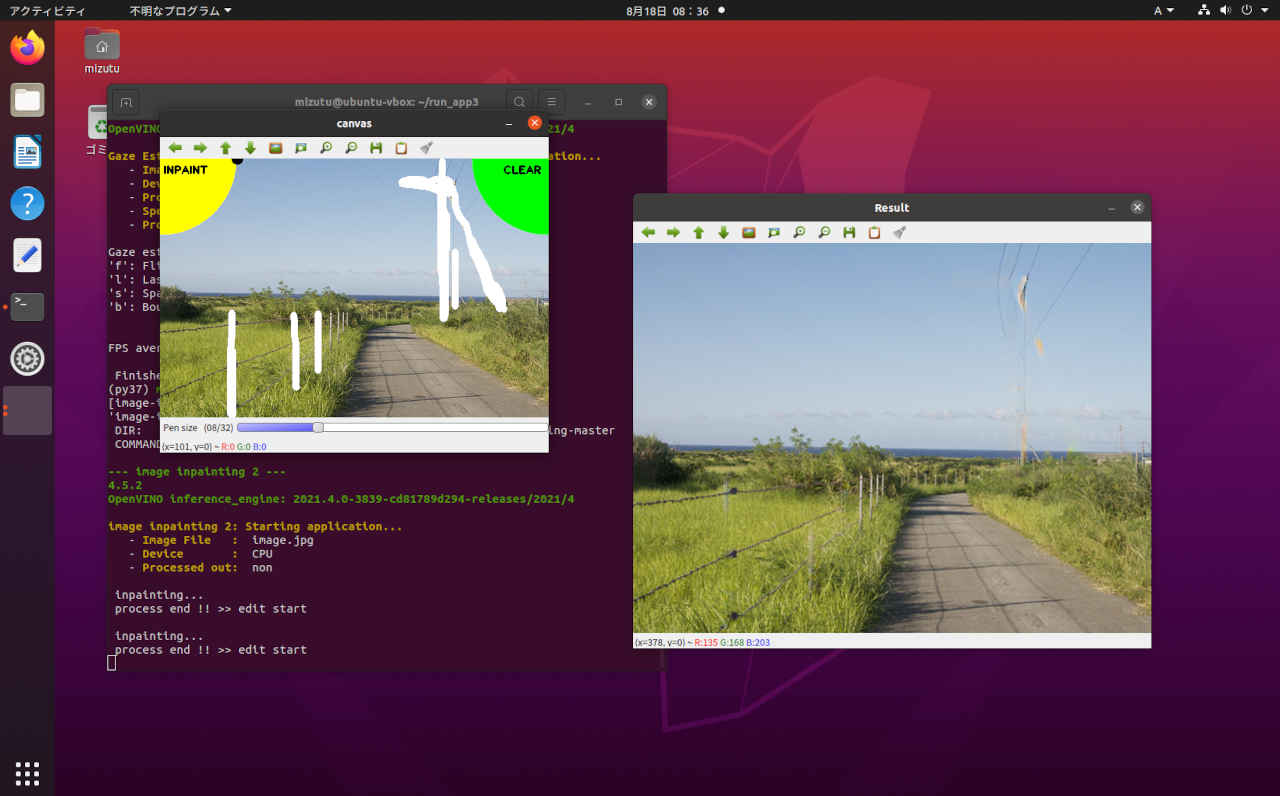Screen dimensions: 1280x796
Task: Adjust the Pen size slider
Action: pyautogui.click(x=317, y=427)
